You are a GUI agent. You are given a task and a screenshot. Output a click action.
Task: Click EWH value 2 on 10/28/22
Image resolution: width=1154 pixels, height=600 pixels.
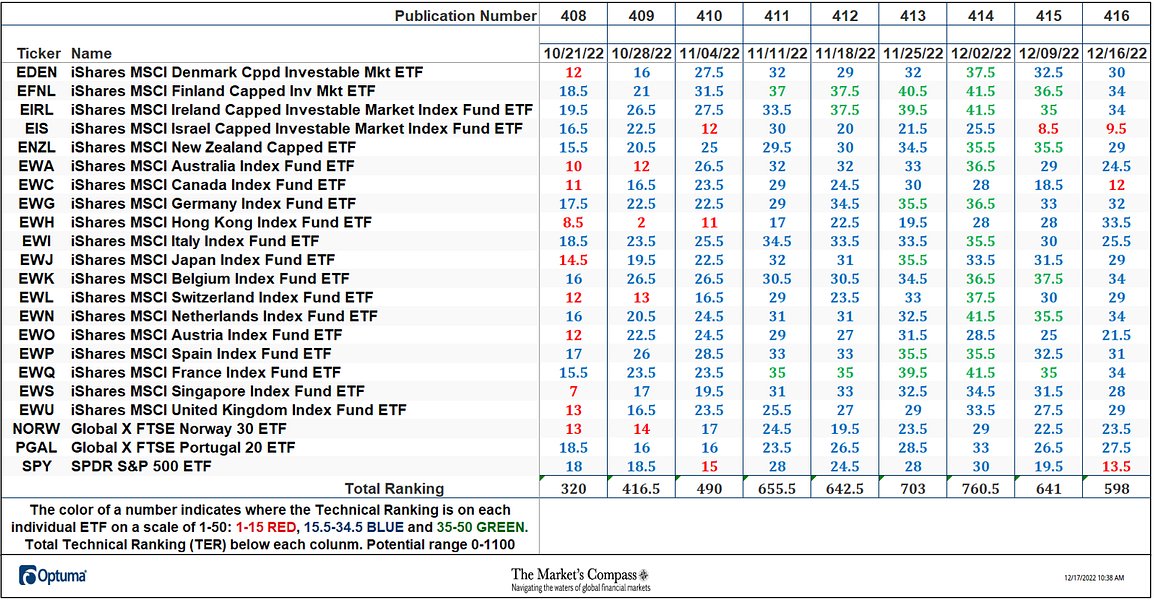click(x=641, y=222)
